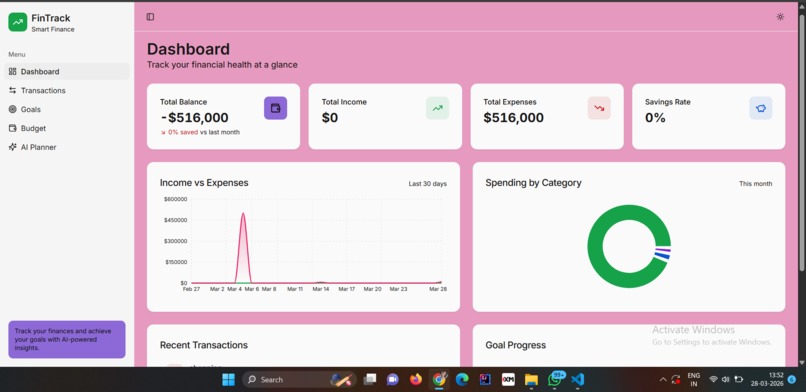Select the -$516,000 Total Balance value
The image size is (806, 392).
[x=194, y=118]
